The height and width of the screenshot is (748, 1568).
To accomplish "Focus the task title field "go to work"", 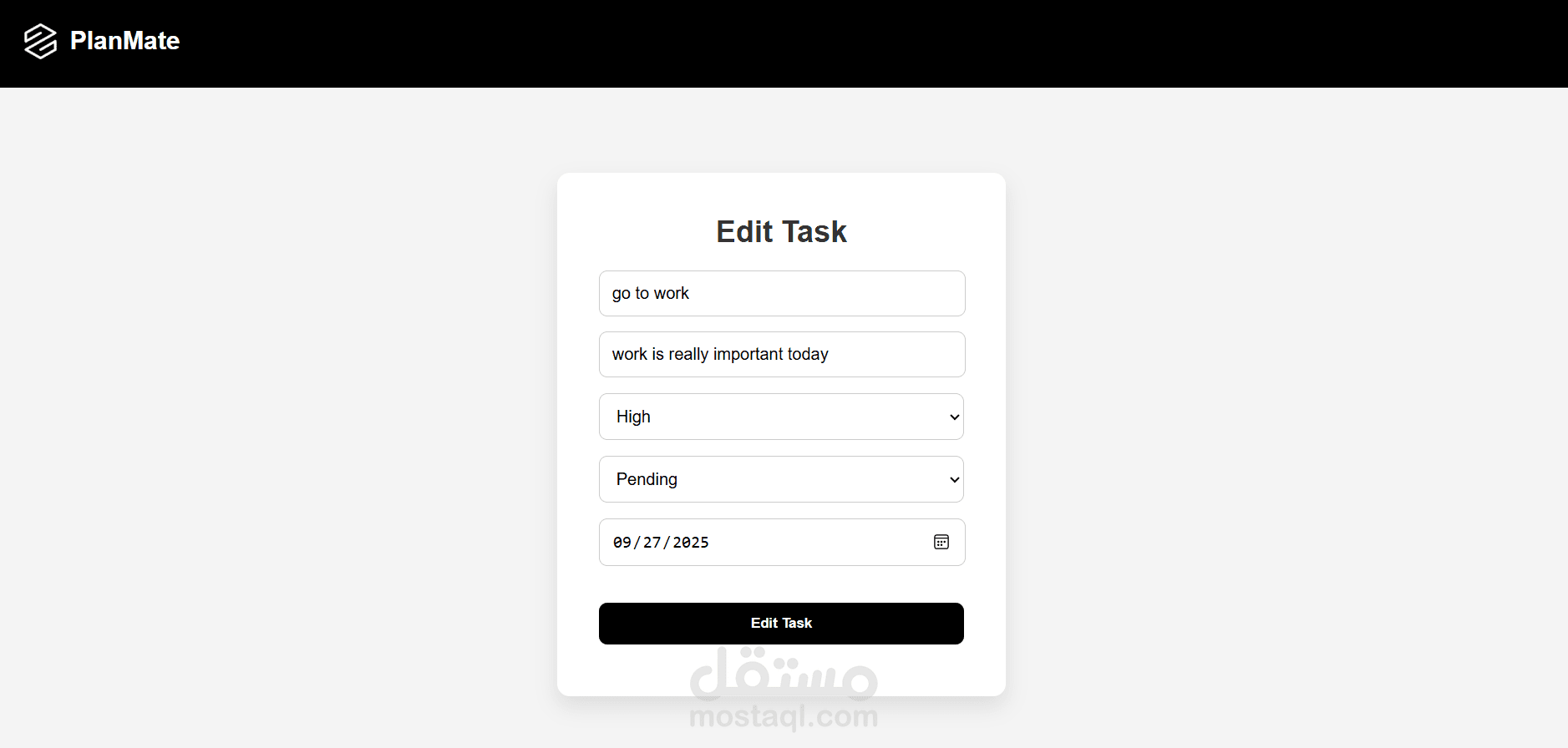I will coord(782,293).
